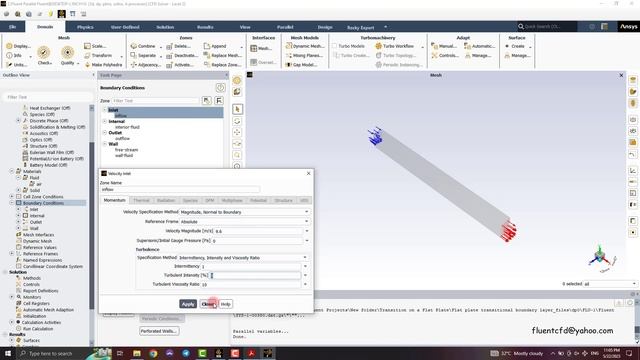
Task: Select Reference Values in outline tree
Action: [40, 247]
